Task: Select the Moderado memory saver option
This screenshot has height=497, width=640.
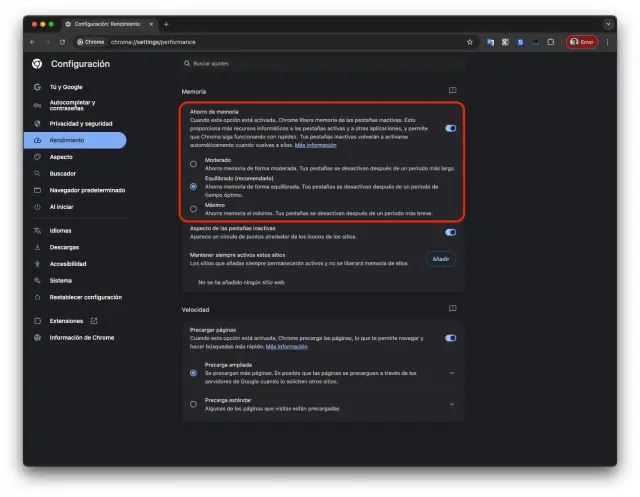Action: (x=193, y=164)
